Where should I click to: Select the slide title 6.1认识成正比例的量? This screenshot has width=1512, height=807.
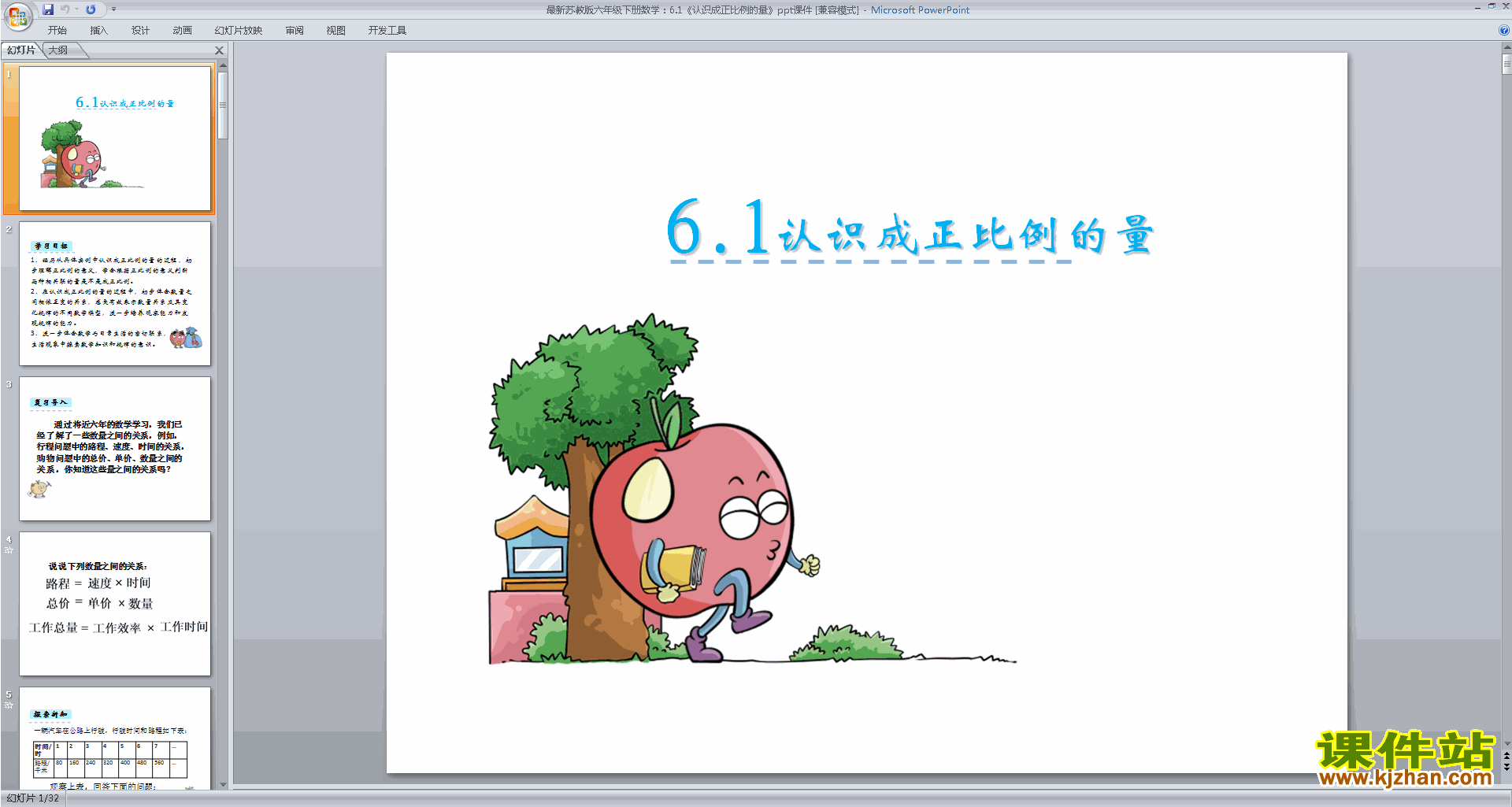pos(910,228)
